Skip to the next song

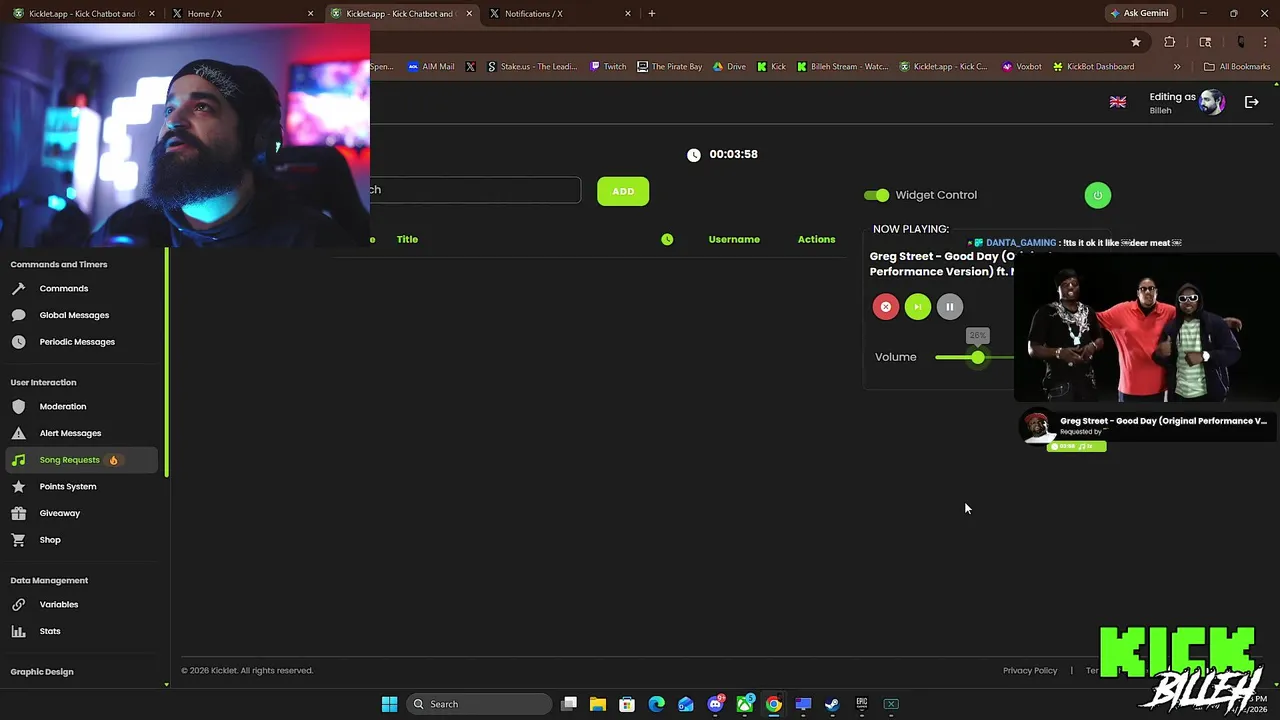(x=917, y=307)
